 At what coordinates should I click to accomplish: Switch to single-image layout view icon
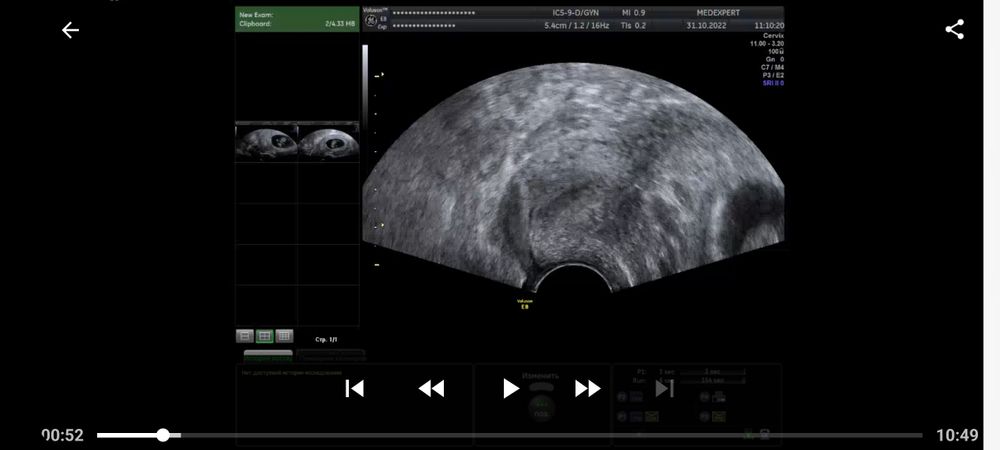(244, 336)
